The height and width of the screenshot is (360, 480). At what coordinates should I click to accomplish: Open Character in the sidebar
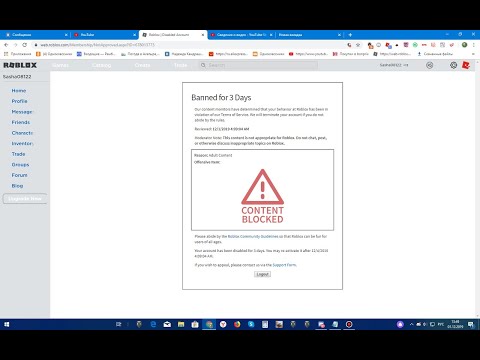click(22, 133)
